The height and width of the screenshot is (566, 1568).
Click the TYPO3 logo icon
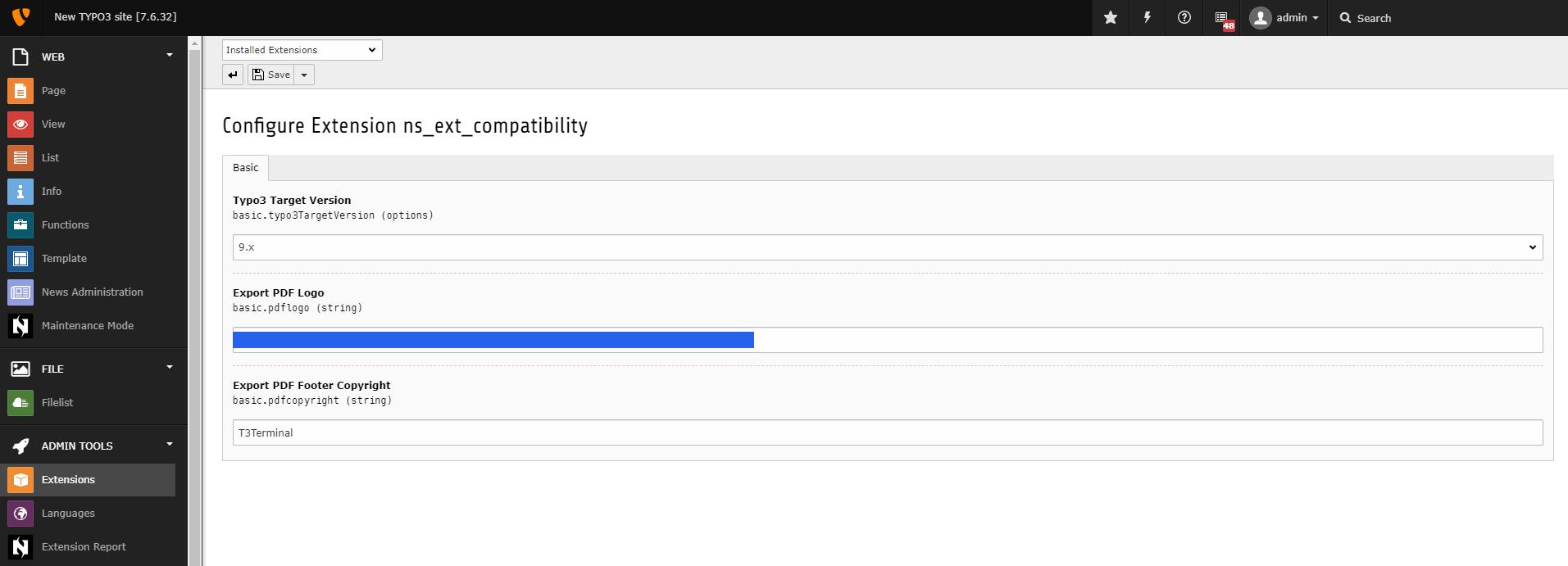pyautogui.click(x=20, y=17)
